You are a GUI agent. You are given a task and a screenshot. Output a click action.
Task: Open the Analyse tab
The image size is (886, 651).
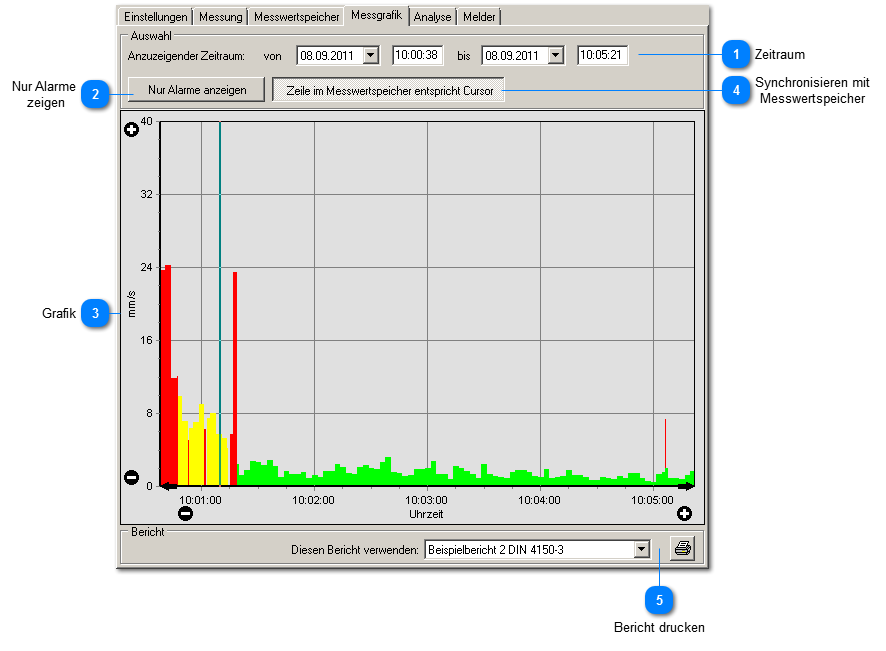pyautogui.click(x=432, y=17)
